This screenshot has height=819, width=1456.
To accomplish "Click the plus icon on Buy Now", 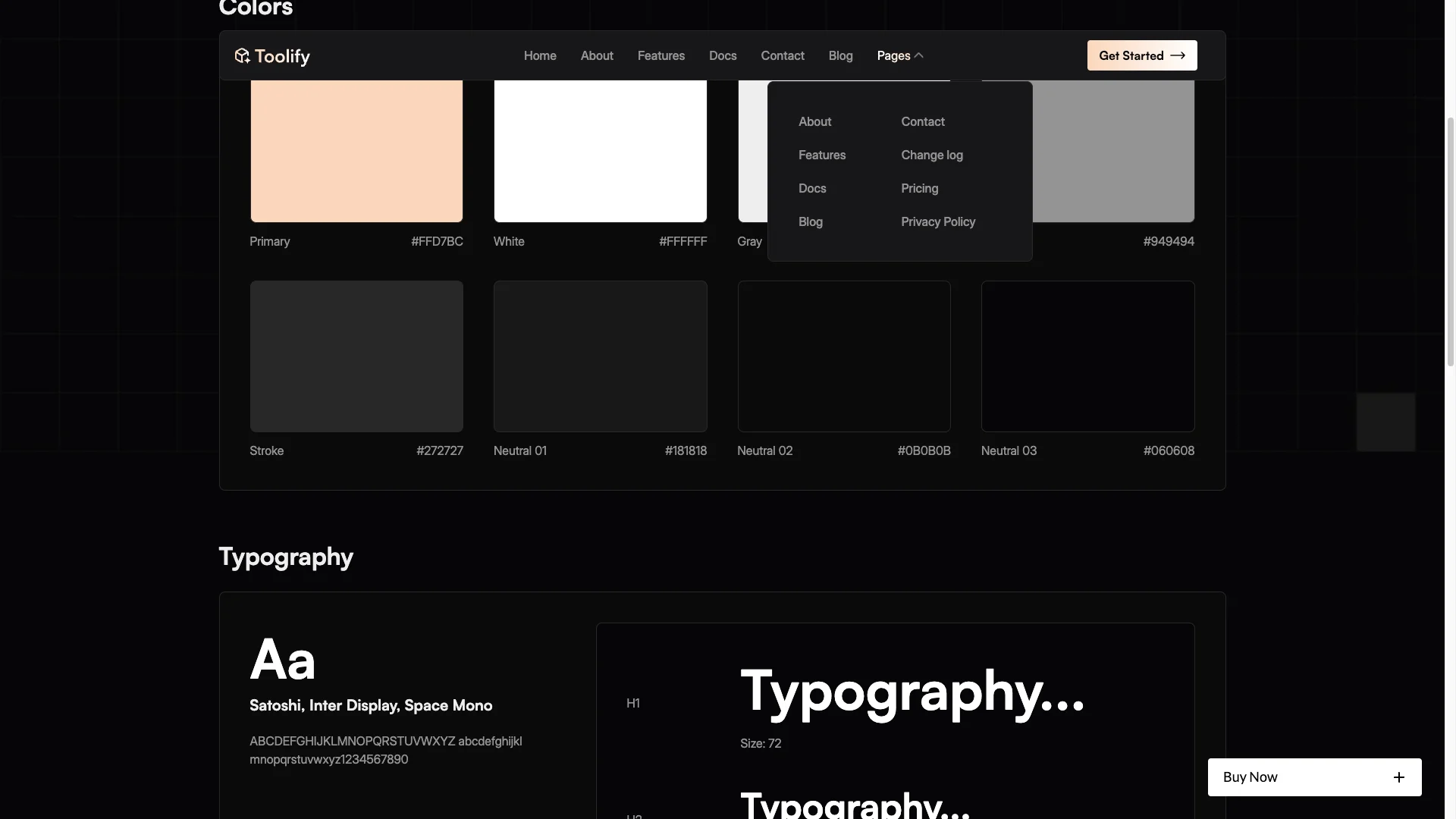I will [x=1399, y=777].
